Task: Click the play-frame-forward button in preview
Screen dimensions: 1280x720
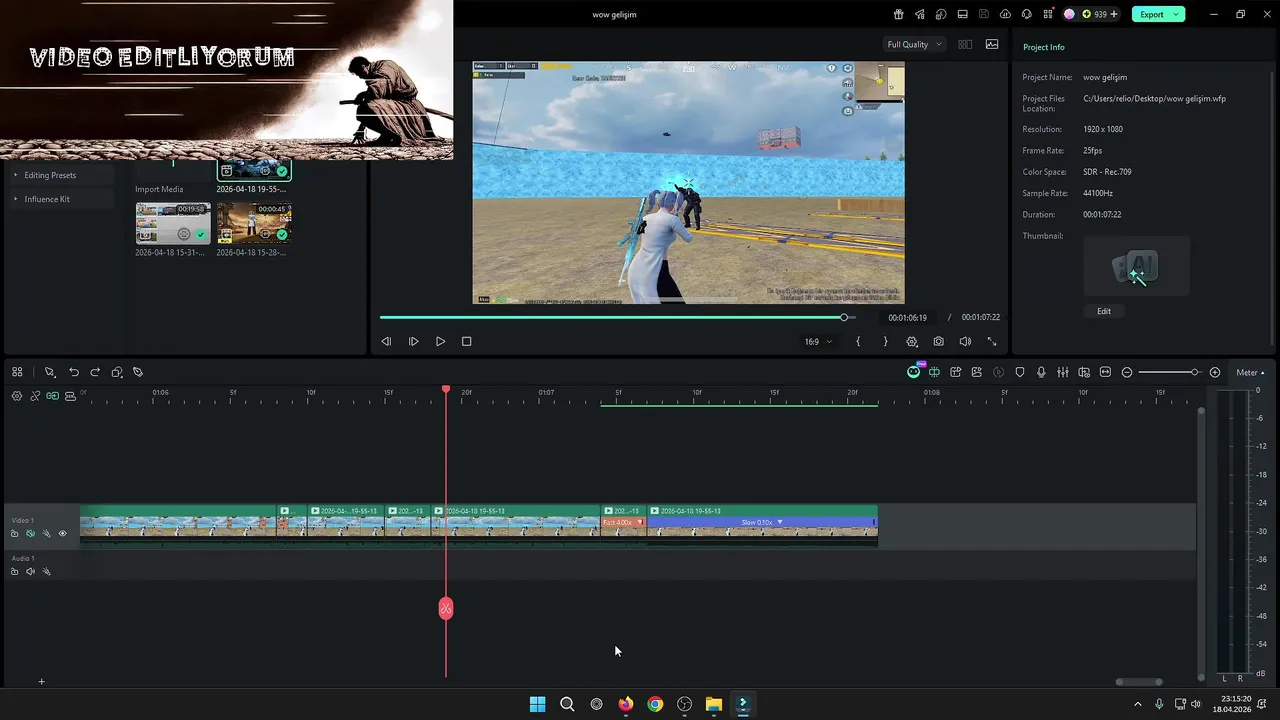Action: (x=413, y=341)
